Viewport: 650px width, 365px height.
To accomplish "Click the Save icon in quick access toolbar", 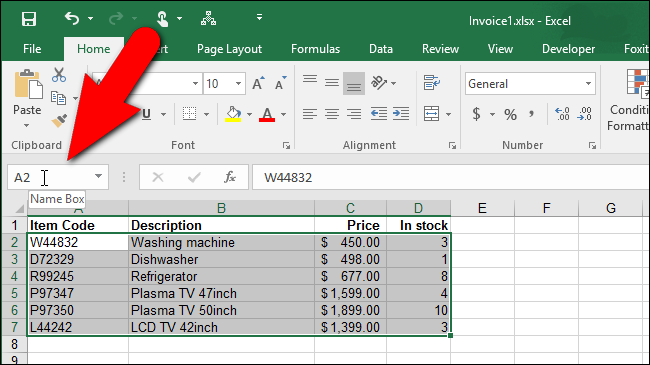I will coord(29,19).
